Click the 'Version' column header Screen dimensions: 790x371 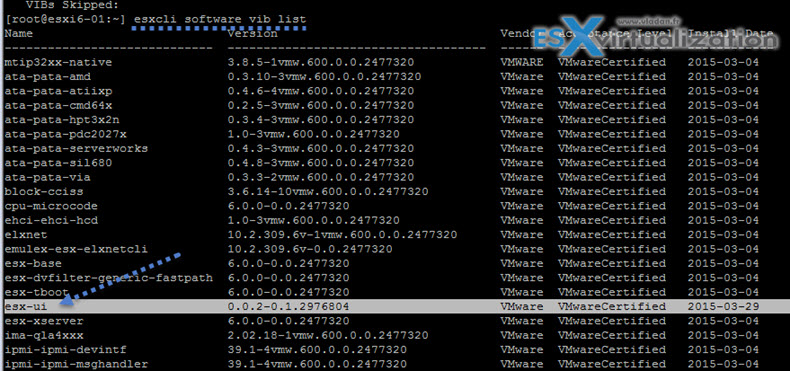coord(252,34)
